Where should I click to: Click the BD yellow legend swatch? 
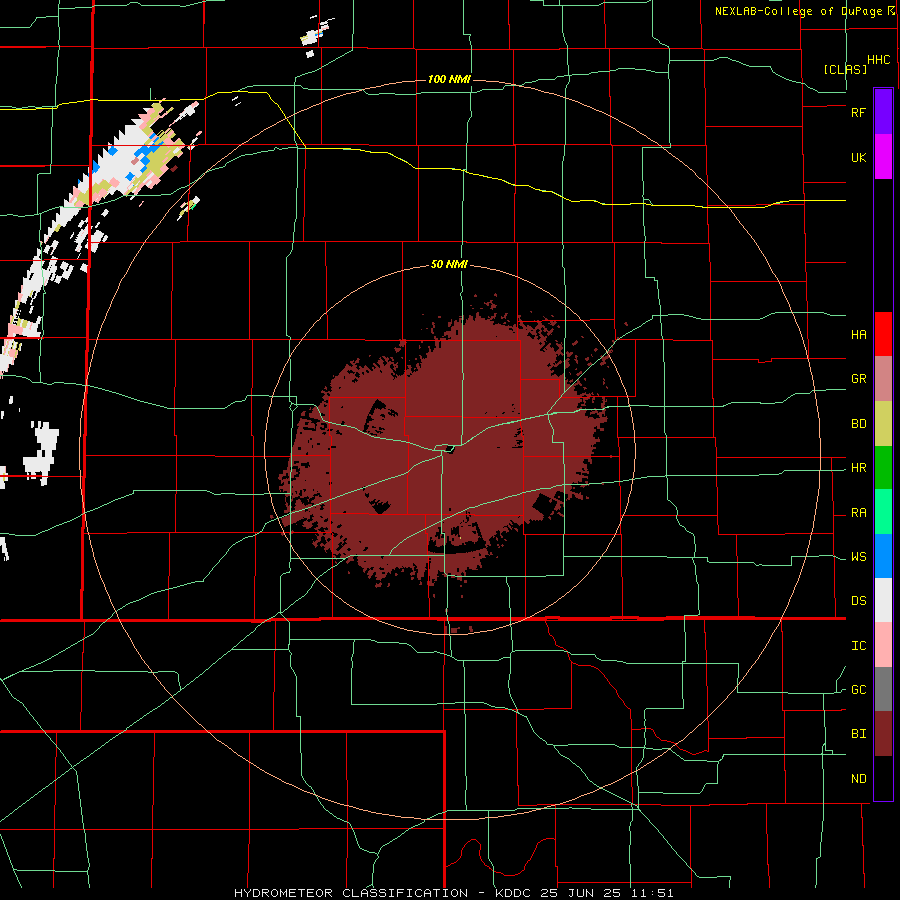click(883, 424)
